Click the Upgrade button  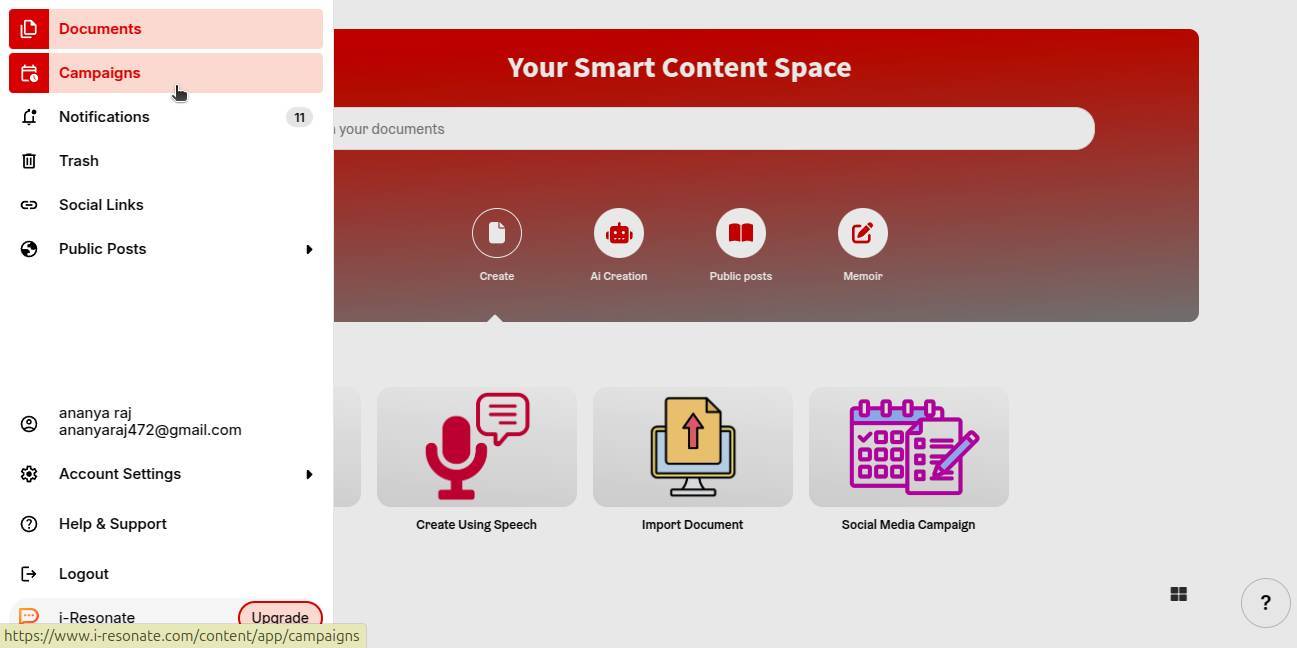[280, 616]
